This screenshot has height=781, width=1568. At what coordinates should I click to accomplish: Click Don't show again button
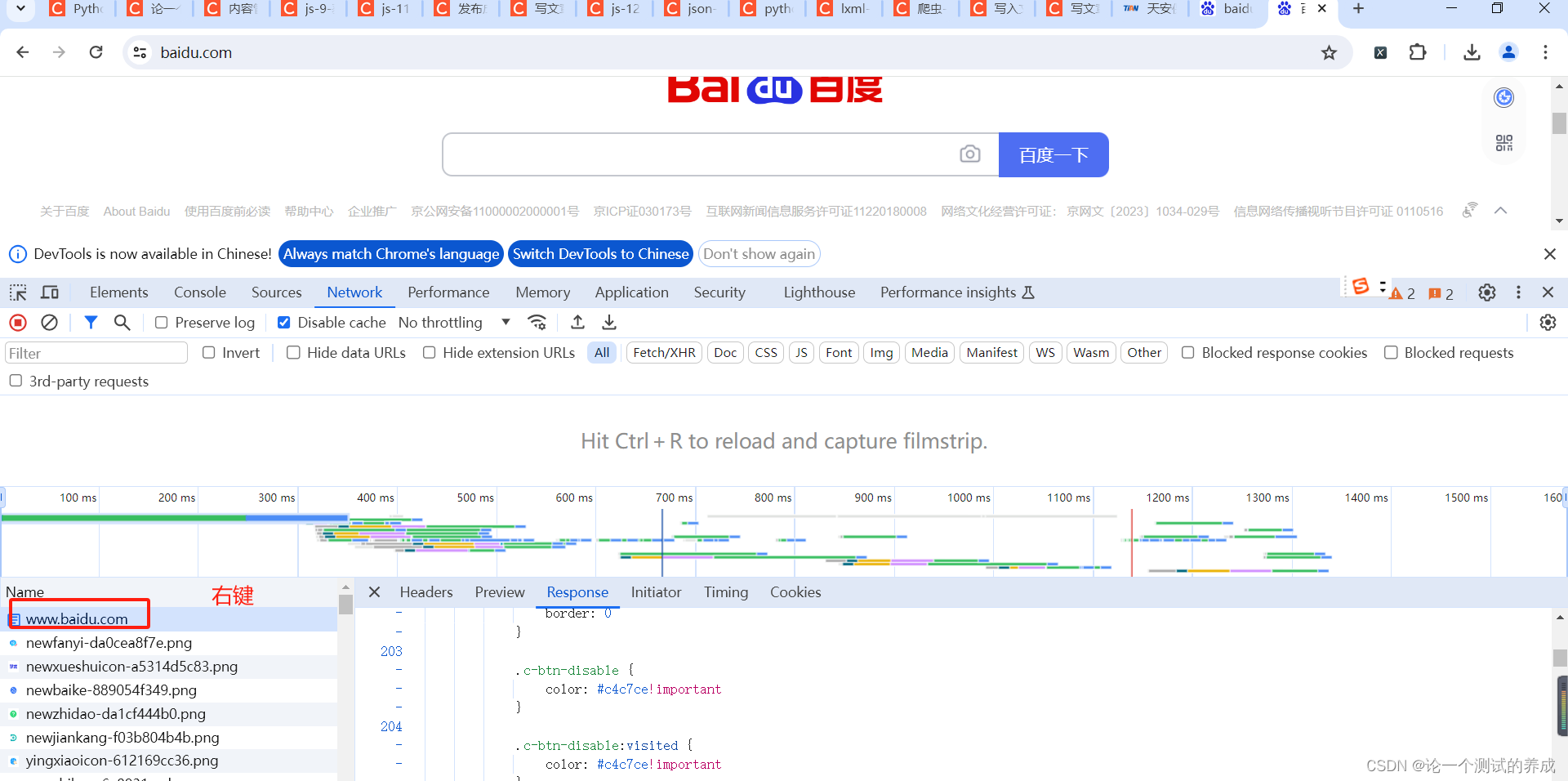[x=759, y=254]
